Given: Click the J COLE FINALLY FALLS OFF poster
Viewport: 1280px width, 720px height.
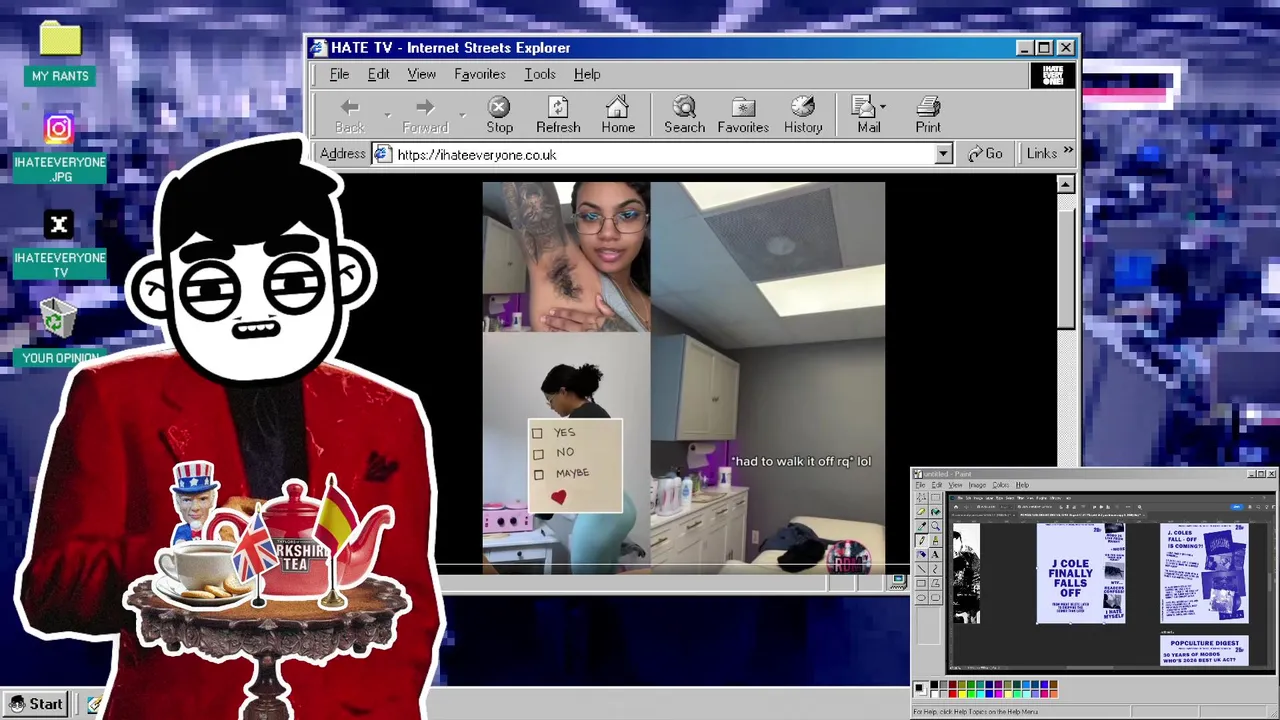Looking at the screenshot, I should 1081,573.
